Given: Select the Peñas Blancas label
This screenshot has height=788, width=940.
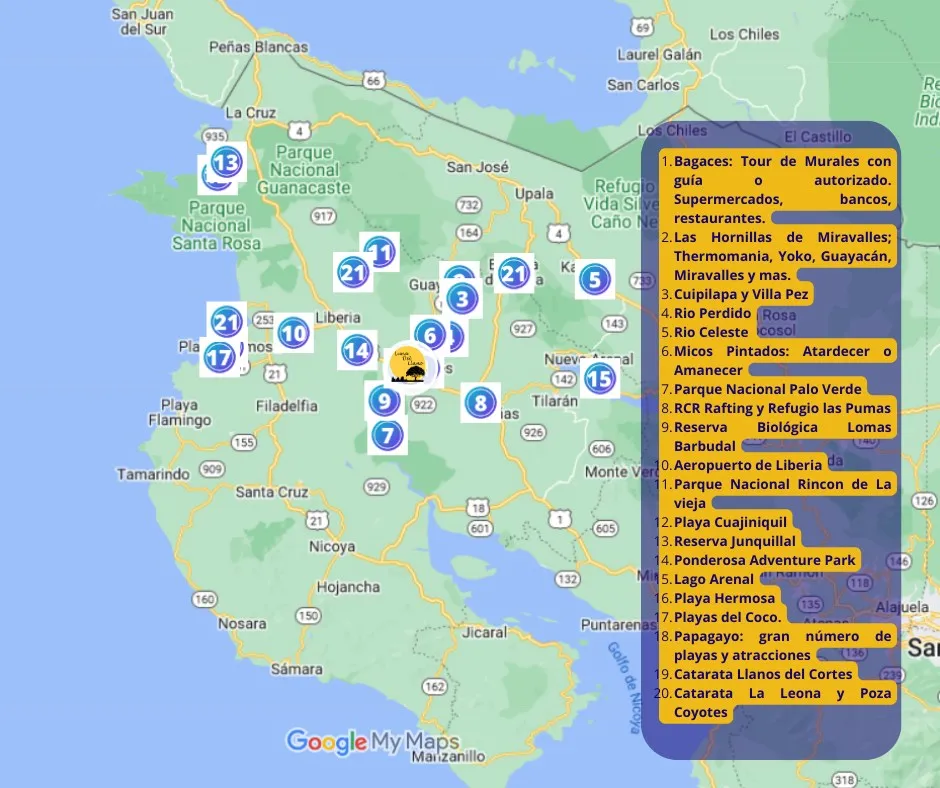Looking at the screenshot, I should point(258,47).
